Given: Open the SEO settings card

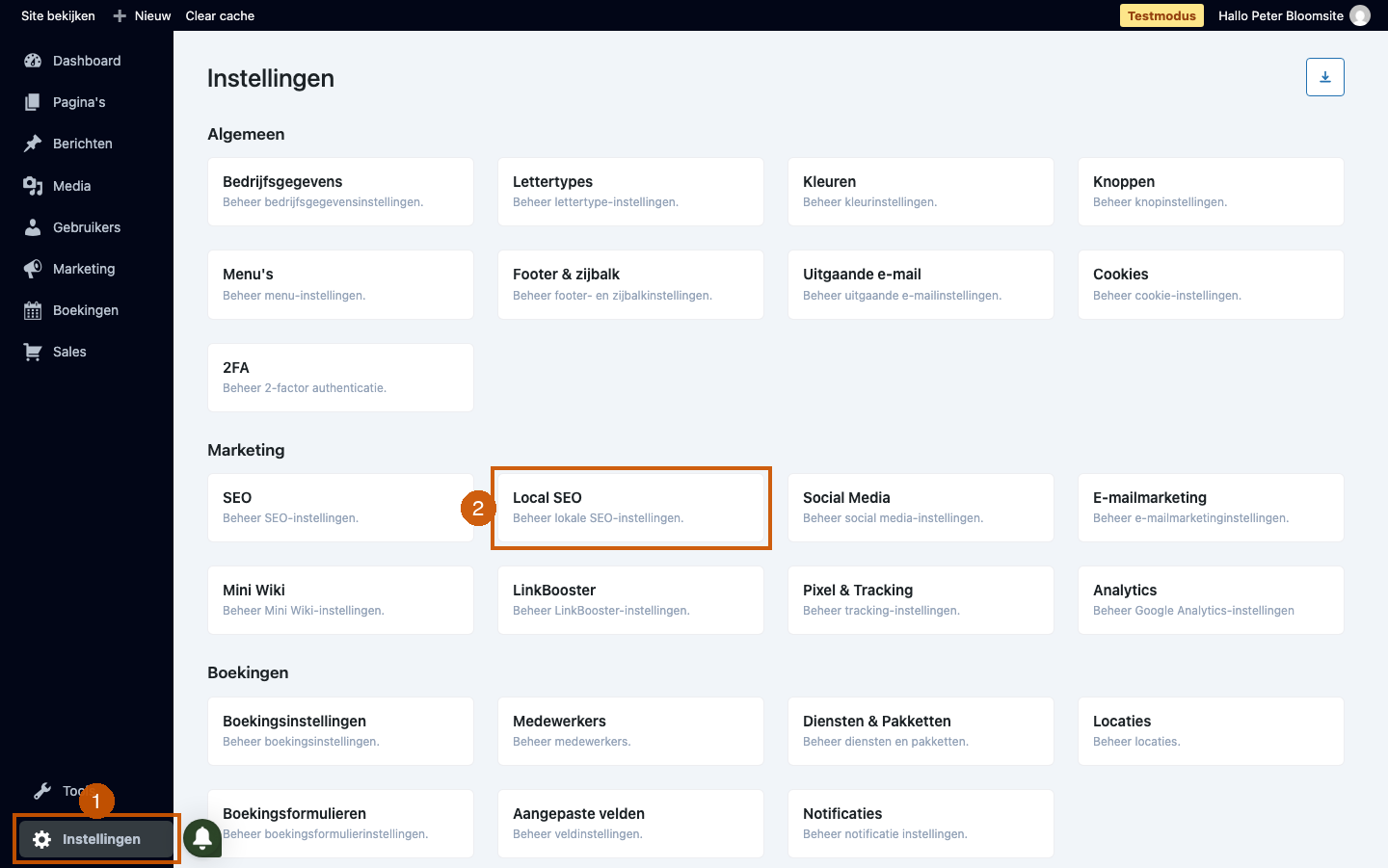Looking at the screenshot, I should (340, 508).
